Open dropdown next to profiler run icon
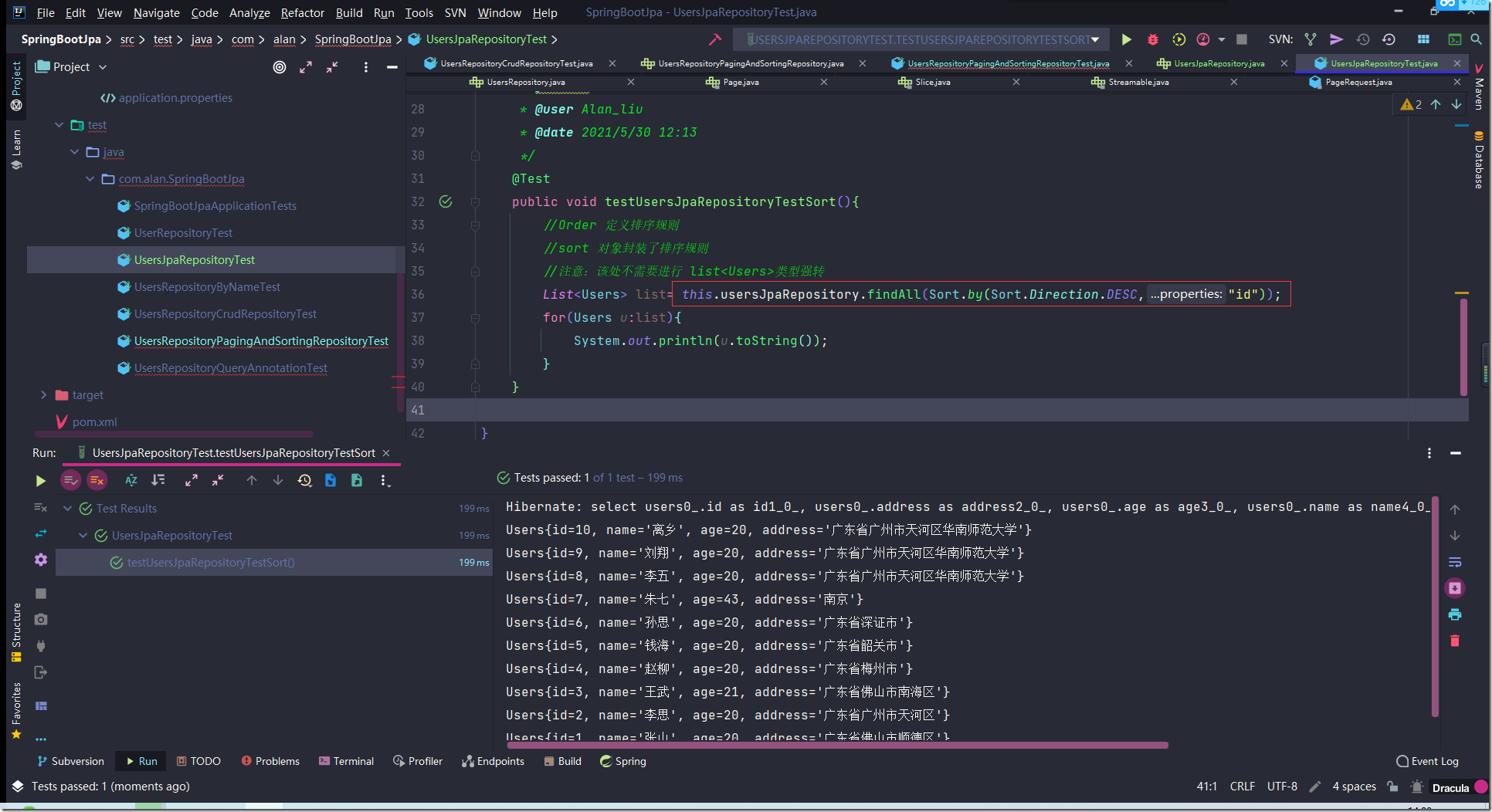 click(1222, 39)
